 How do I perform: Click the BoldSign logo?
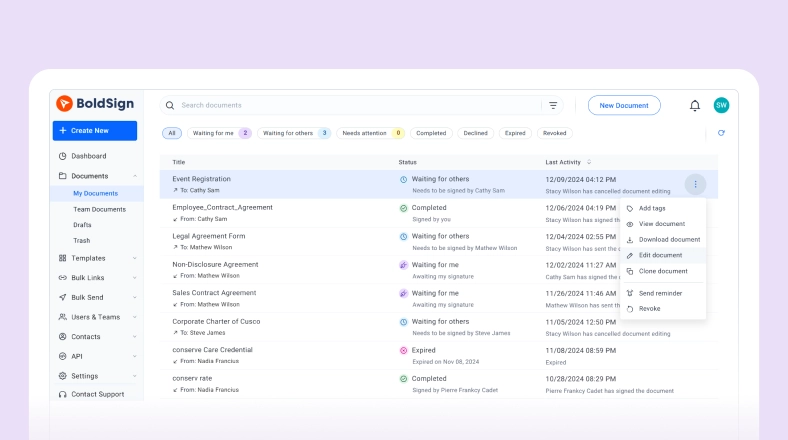tap(93, 103)
